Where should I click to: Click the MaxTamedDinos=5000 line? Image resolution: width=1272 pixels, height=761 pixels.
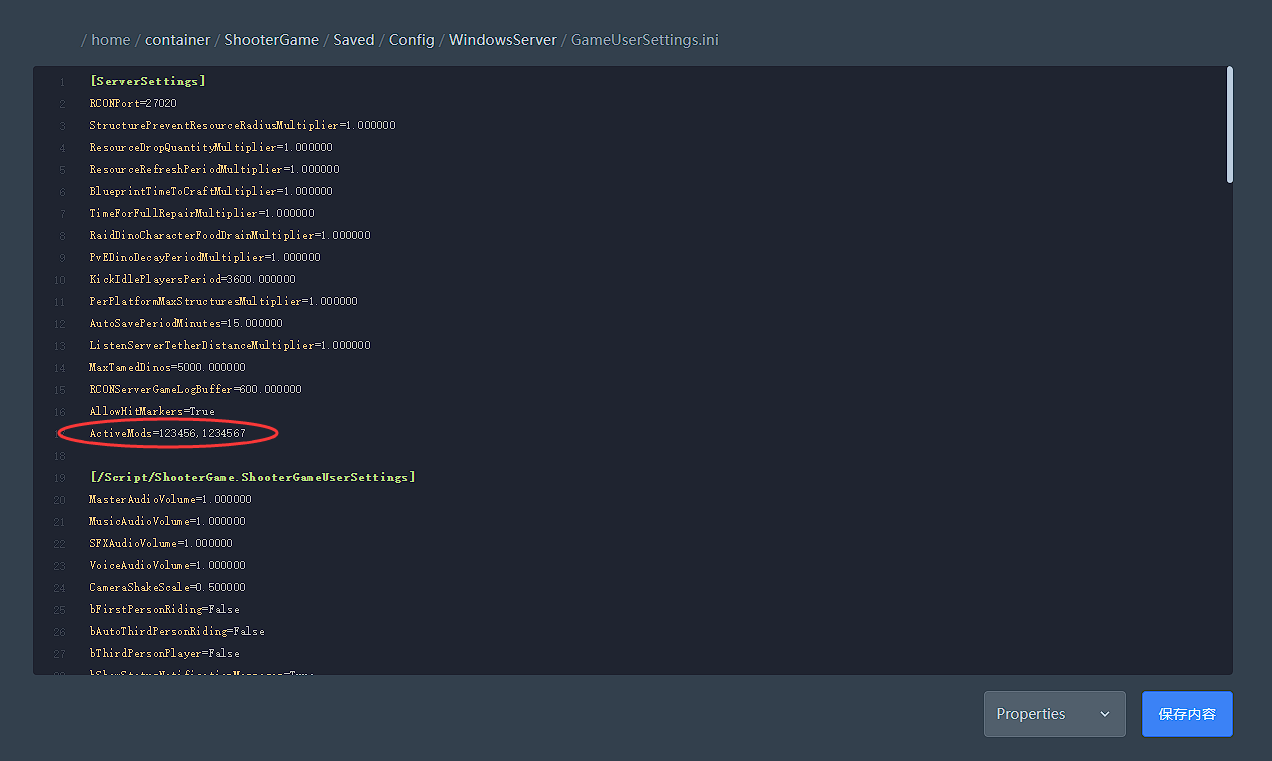[167, 367]
